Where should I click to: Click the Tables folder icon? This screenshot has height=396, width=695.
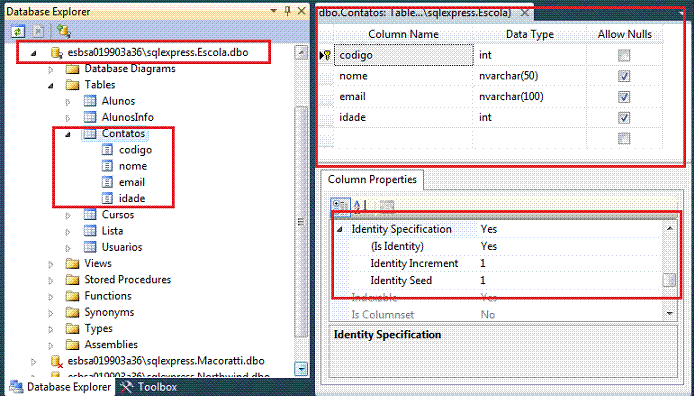[x=72, y=85]
